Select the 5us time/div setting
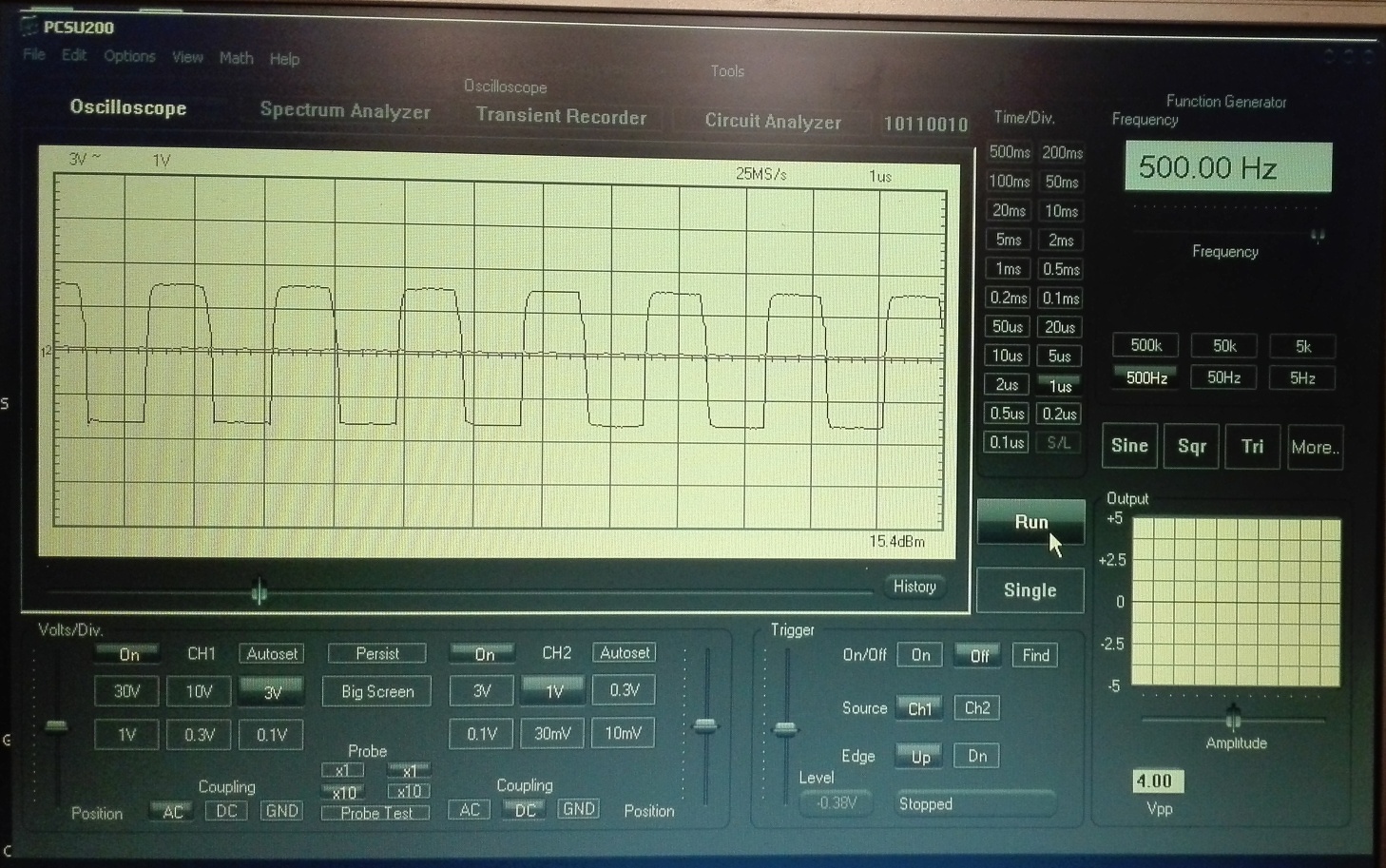The image size is (1386, 868). [x=1059, y=357]
